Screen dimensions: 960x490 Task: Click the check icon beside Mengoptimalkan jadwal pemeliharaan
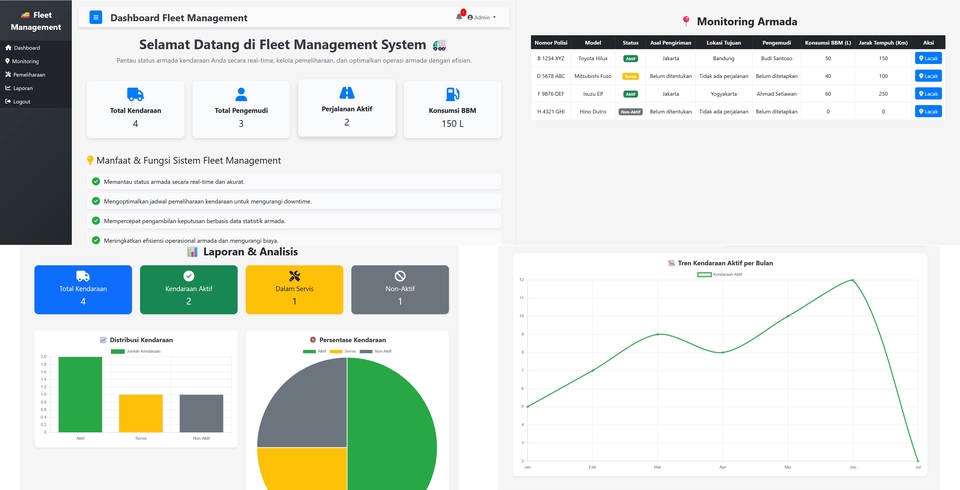click(x=96, y=201)
